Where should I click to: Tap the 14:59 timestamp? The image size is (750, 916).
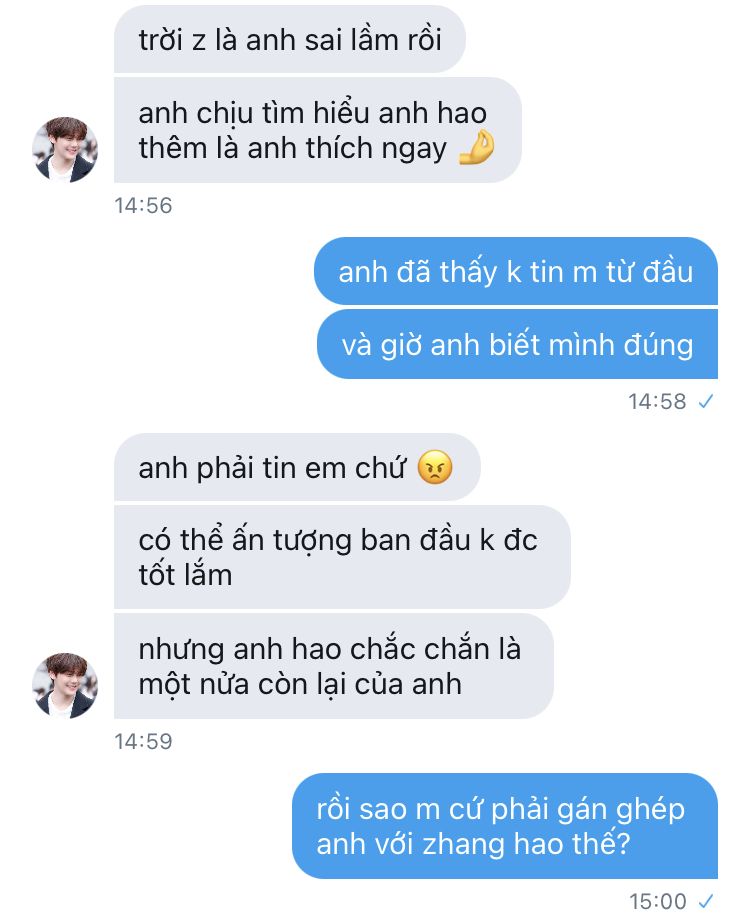(x=143, y=741)
